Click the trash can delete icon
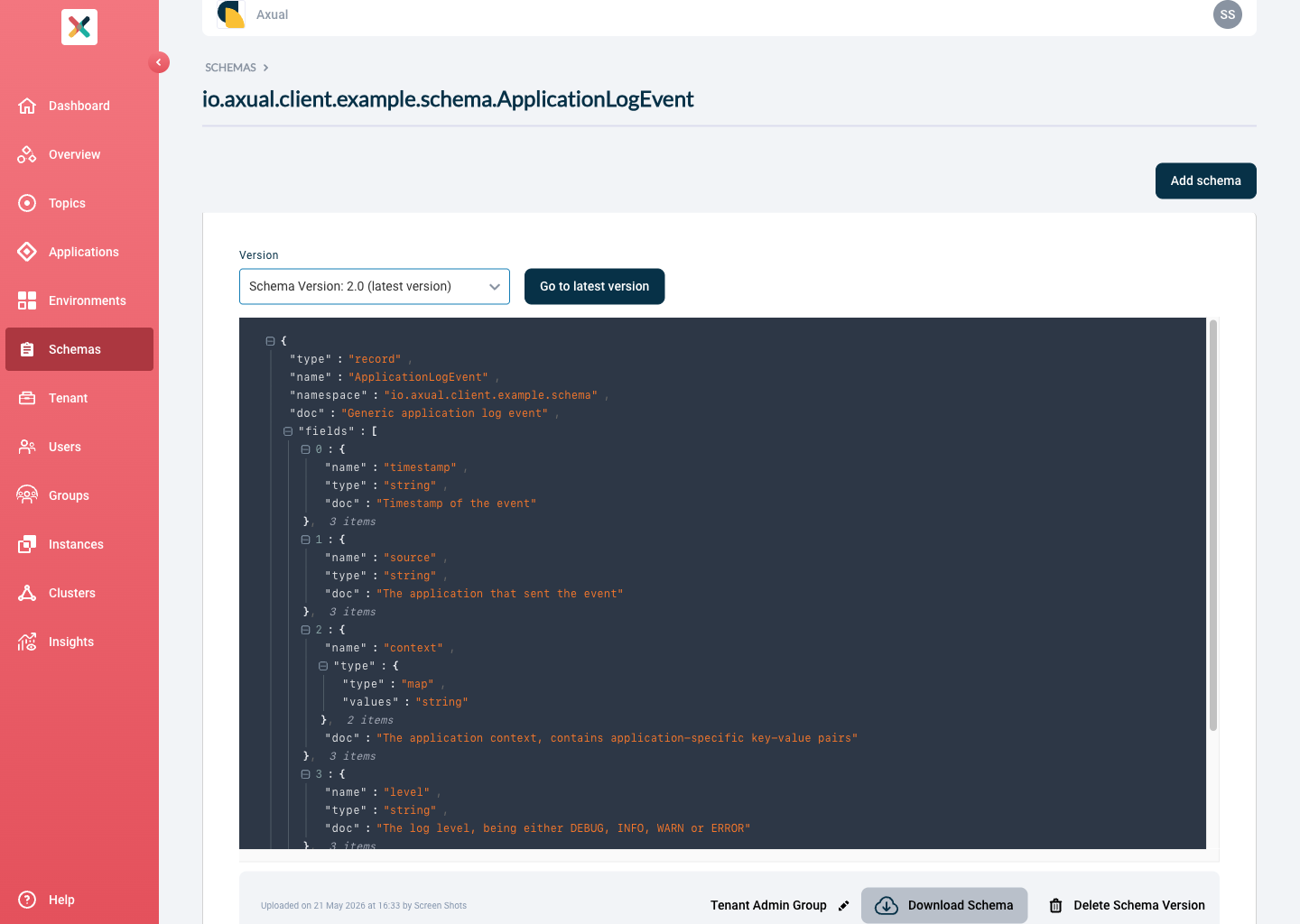 [x=1055, y=906]
